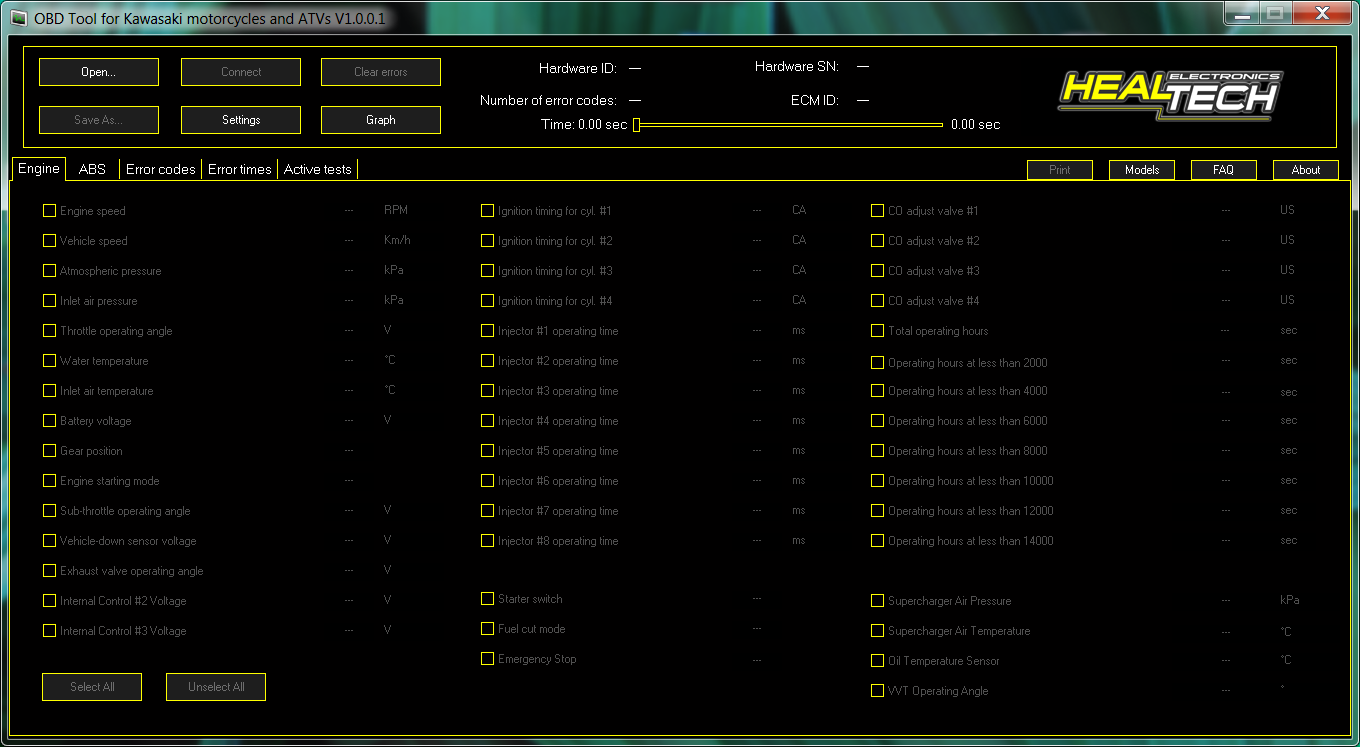Open the Models list

(1142, 170)
